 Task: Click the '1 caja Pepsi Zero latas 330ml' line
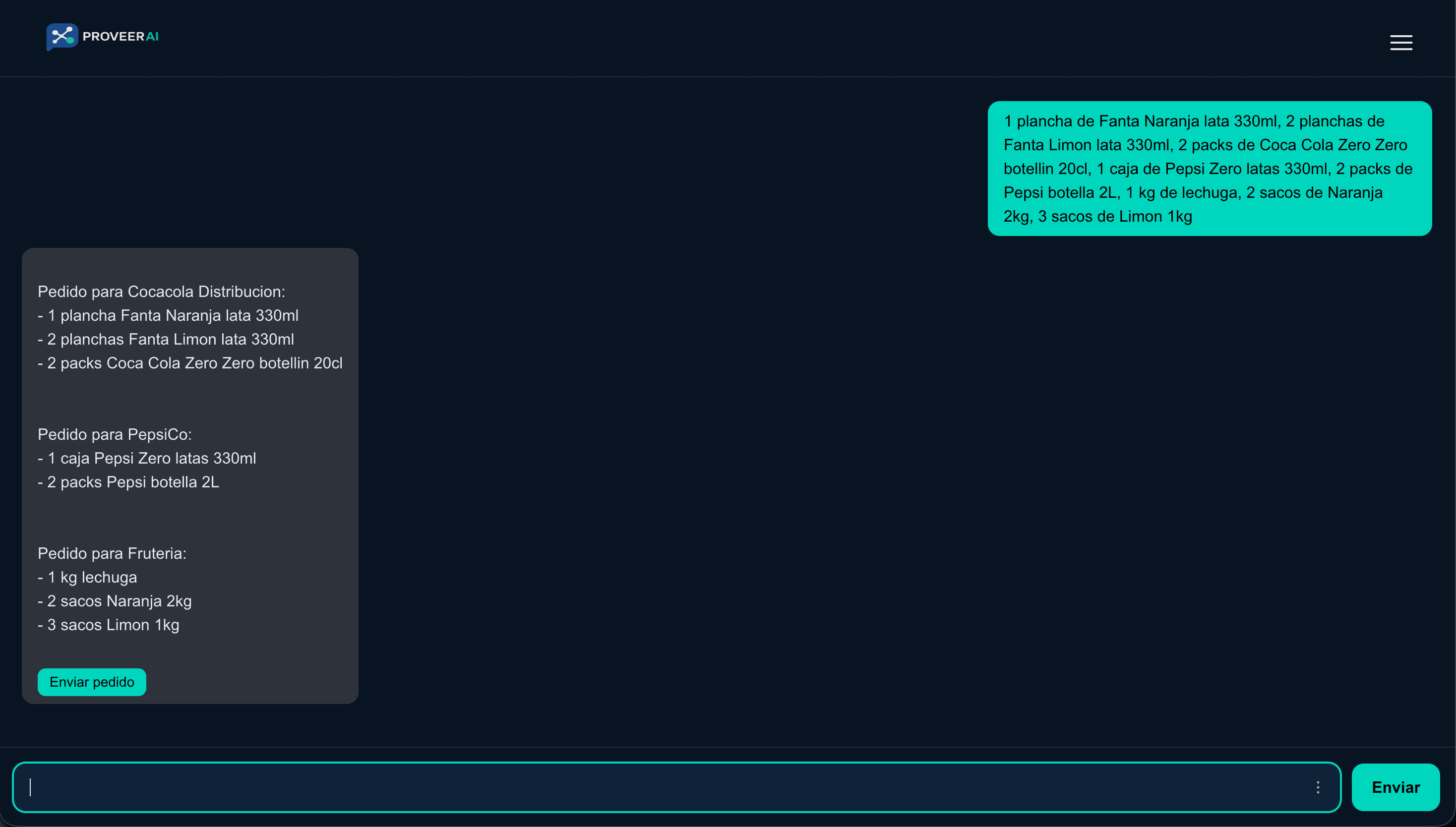(147, 459)
